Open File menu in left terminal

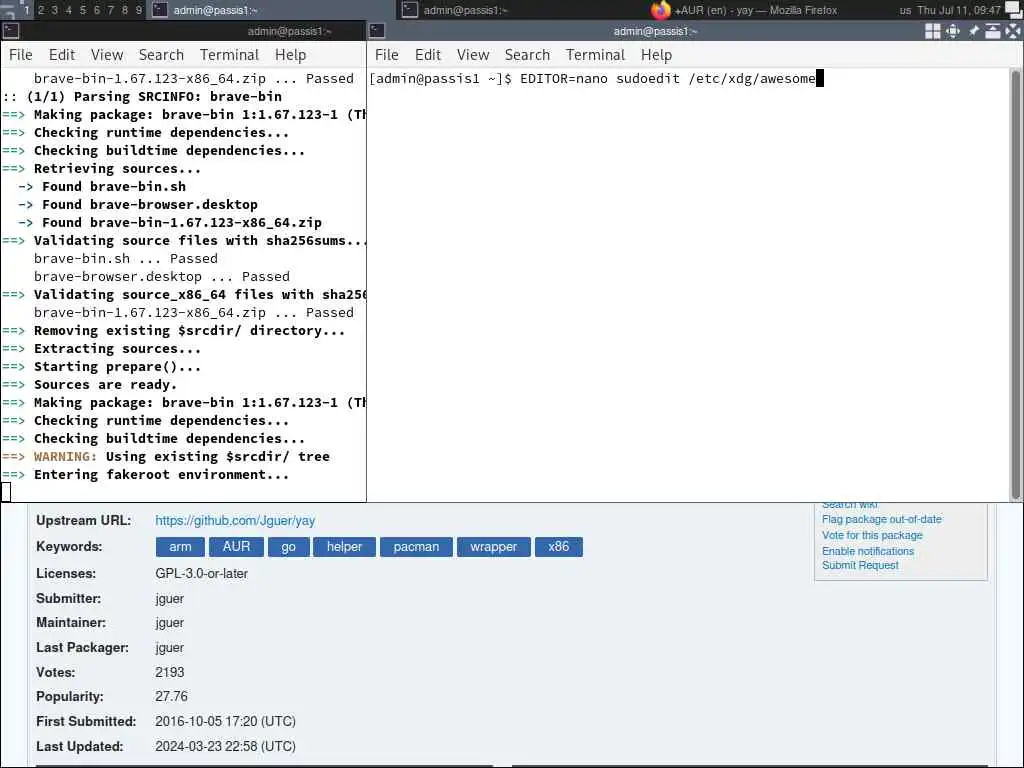tap(20, 55)
